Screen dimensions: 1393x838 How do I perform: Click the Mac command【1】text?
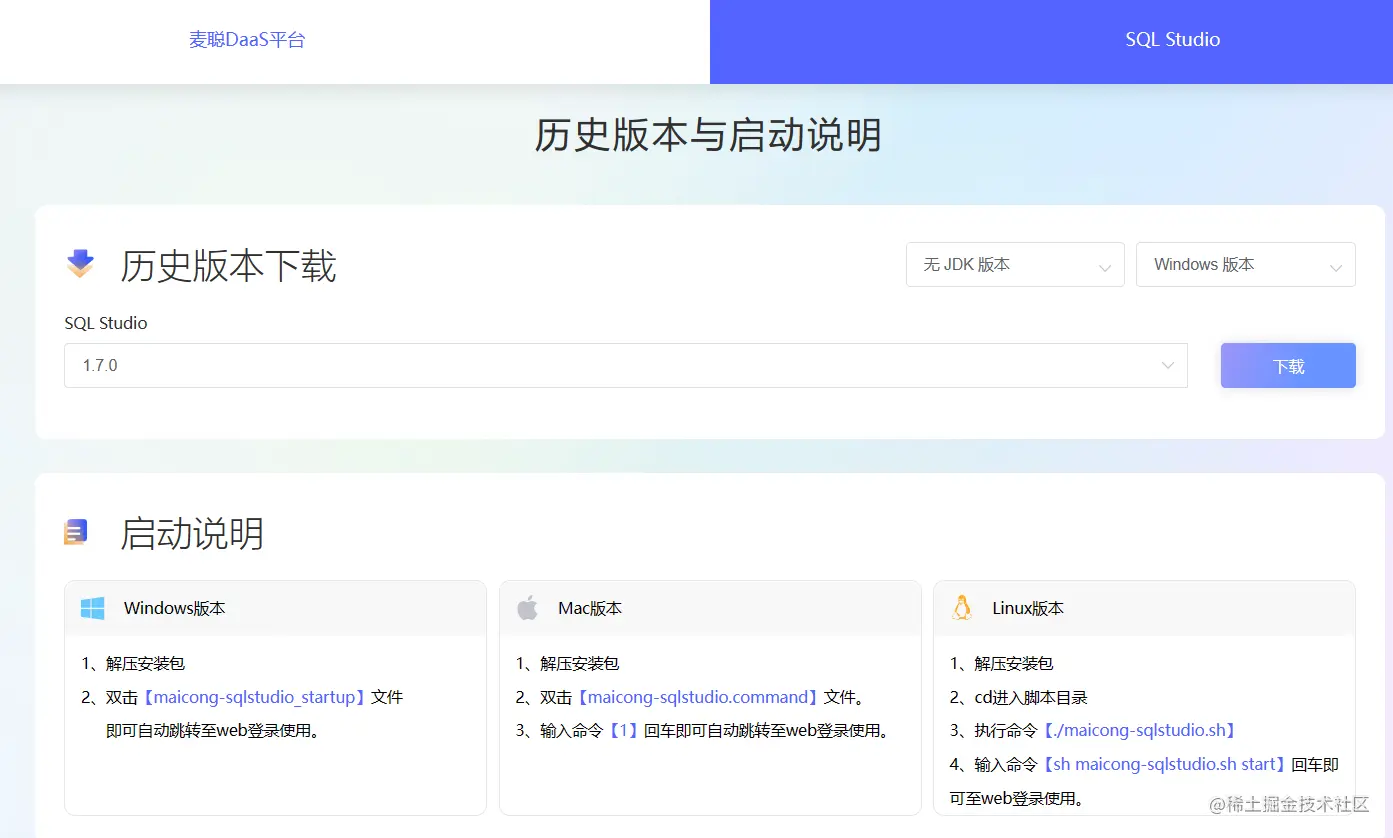click(x=623, y=731)
